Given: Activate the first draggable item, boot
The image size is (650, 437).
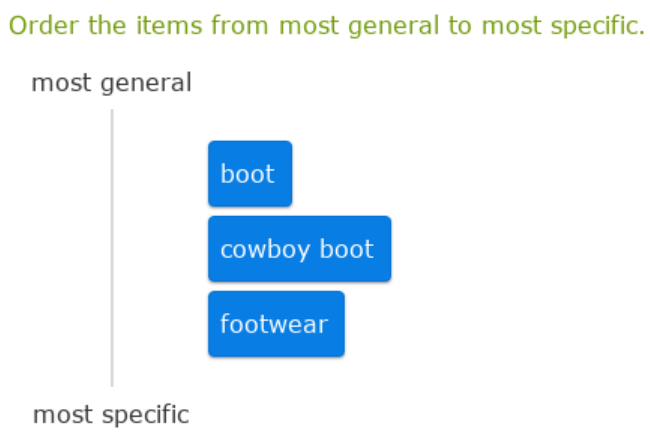Looking at the screenshot, I should (249, 174).
